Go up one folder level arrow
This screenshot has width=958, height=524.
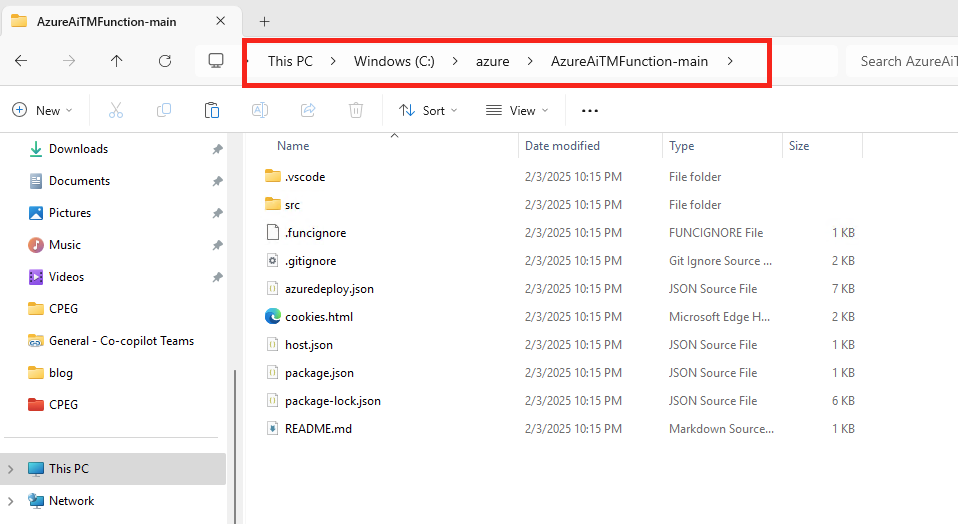click(116, 60)
